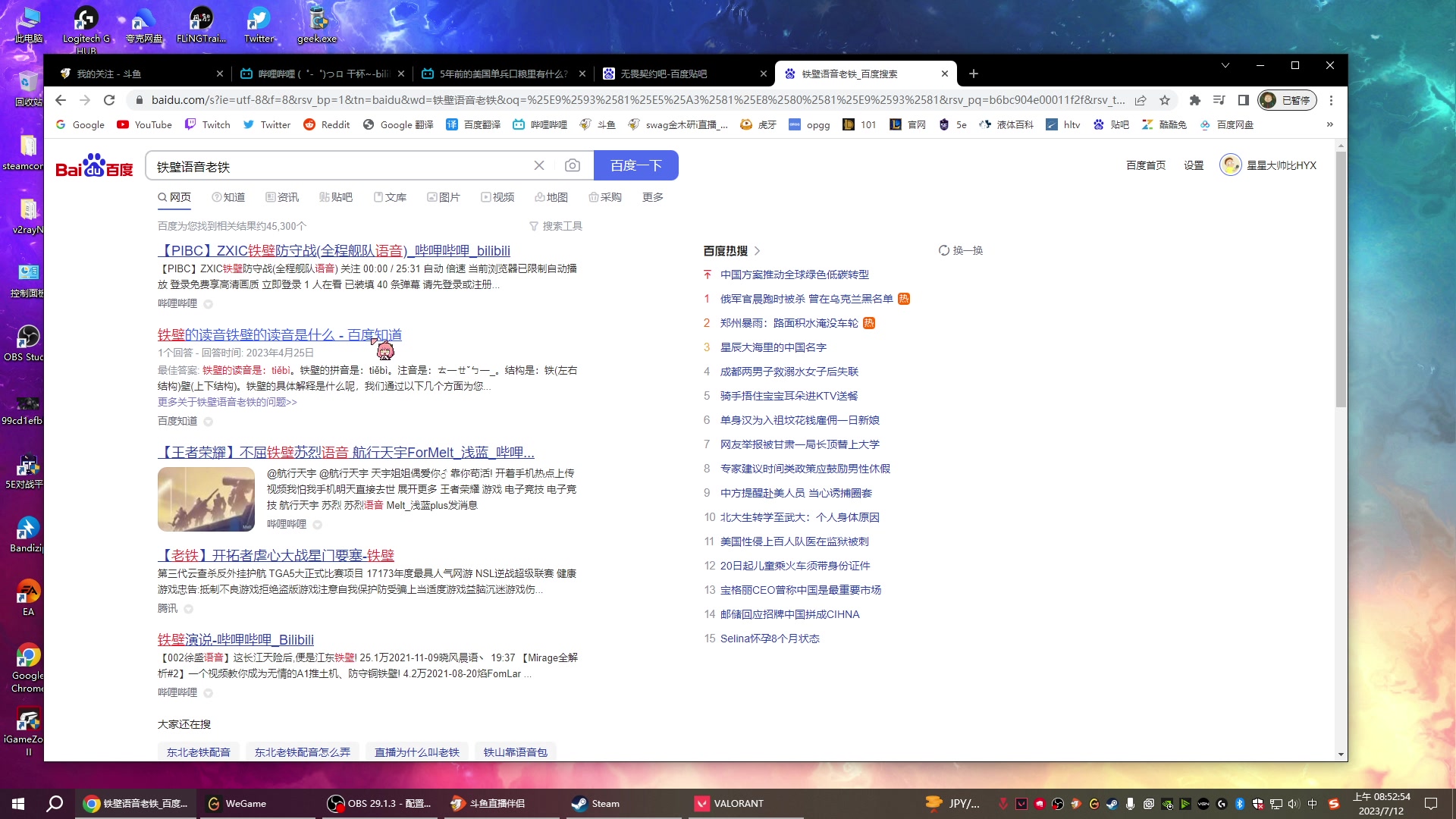Open the opgg bookmark

point(809,124)
